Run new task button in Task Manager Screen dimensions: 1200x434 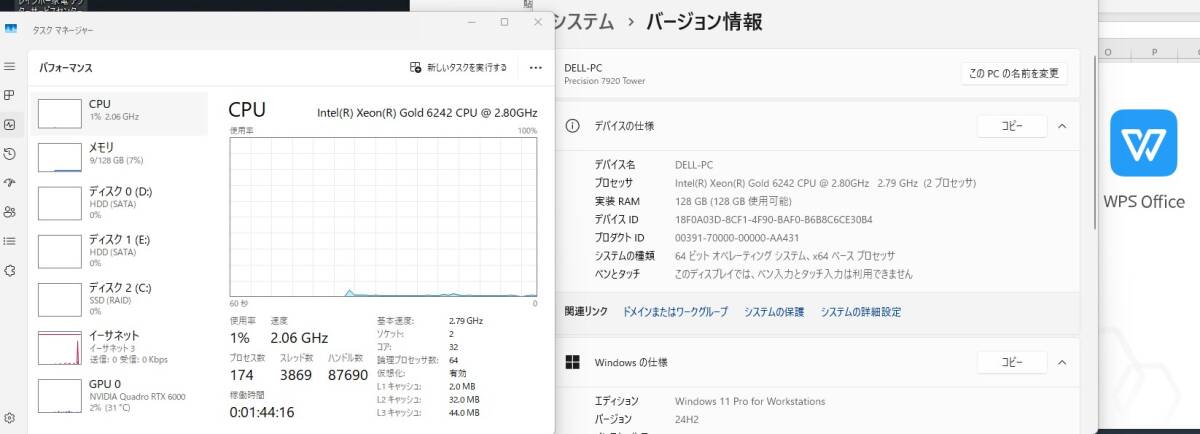click(x=459, y=68)
